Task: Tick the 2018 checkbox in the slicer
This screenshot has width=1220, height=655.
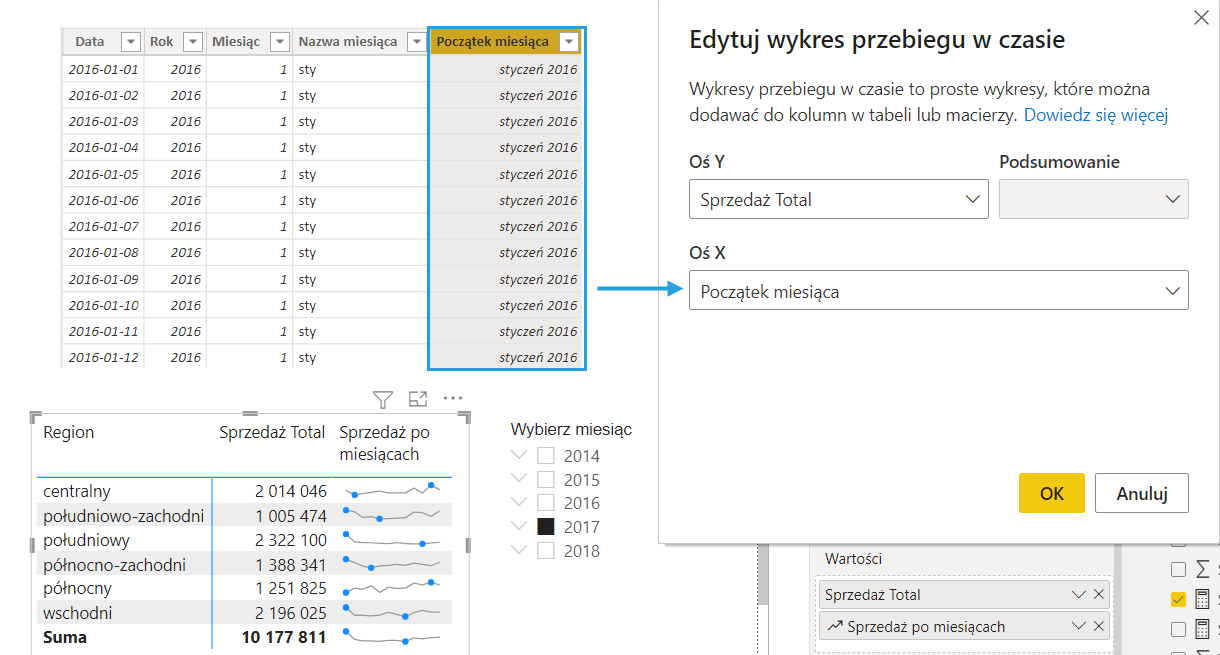Action: click(x=546, y=551)
